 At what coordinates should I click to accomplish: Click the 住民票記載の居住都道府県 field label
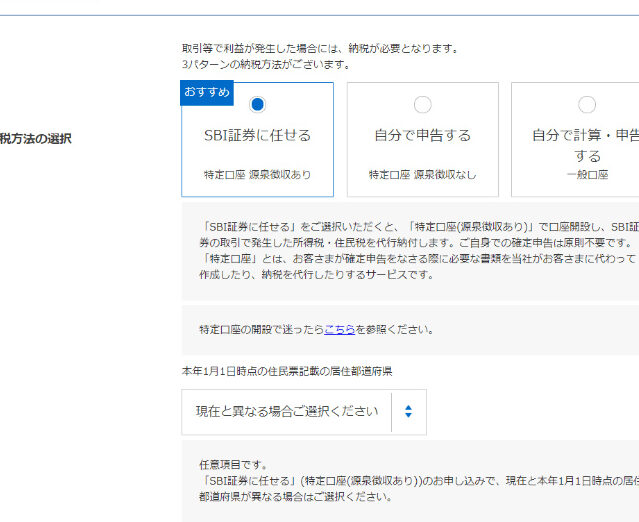286,371
